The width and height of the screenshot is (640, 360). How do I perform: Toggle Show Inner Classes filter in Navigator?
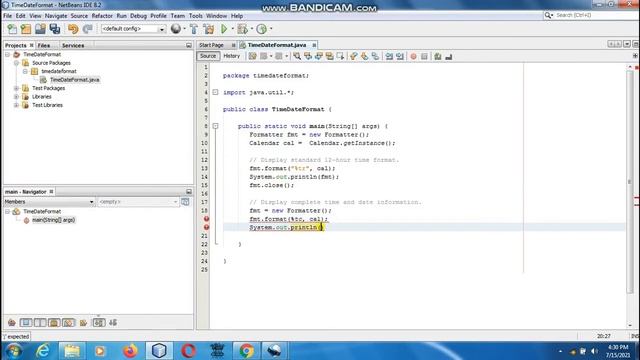(68, 323)
